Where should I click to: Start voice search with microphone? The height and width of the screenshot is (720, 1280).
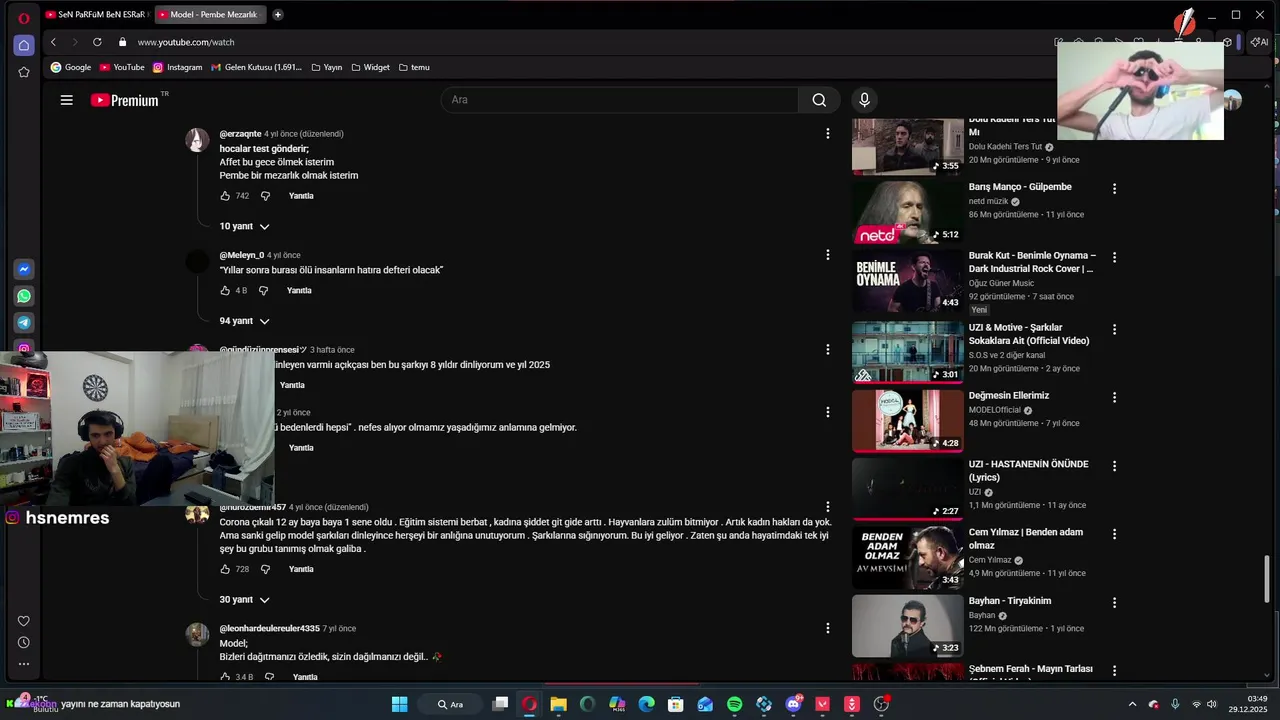(865, 100)
